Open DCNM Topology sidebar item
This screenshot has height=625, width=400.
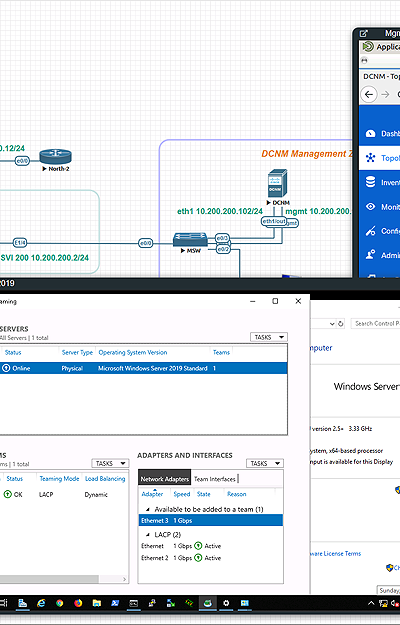click(379, 158)
